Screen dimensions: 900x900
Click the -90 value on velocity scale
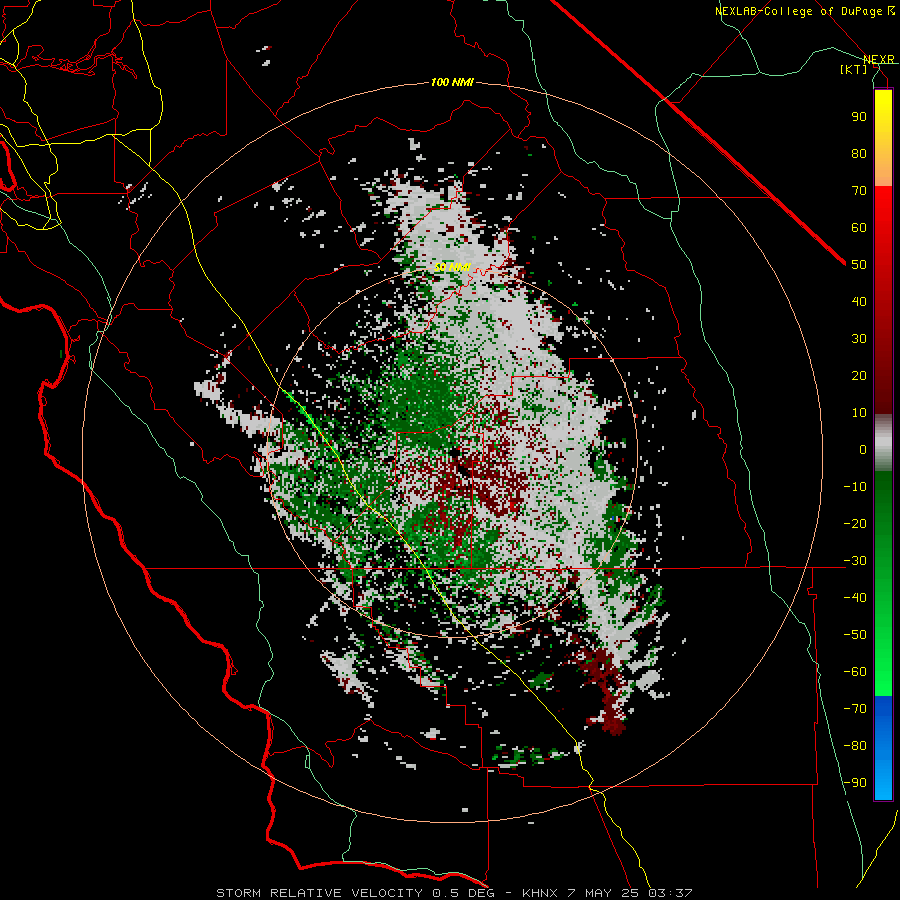[x=855, y=783]
